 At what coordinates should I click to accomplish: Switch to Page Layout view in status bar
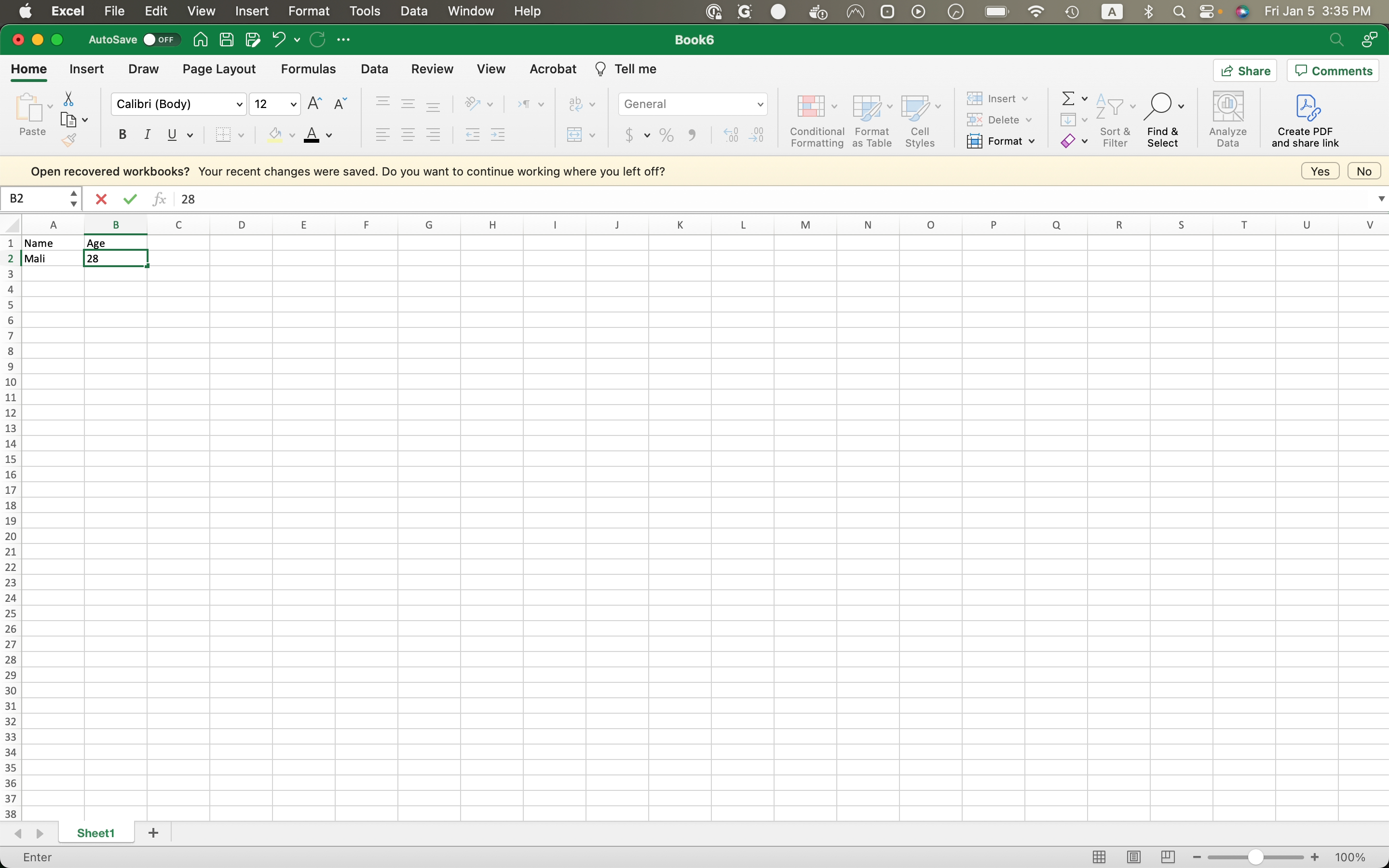1133,857
